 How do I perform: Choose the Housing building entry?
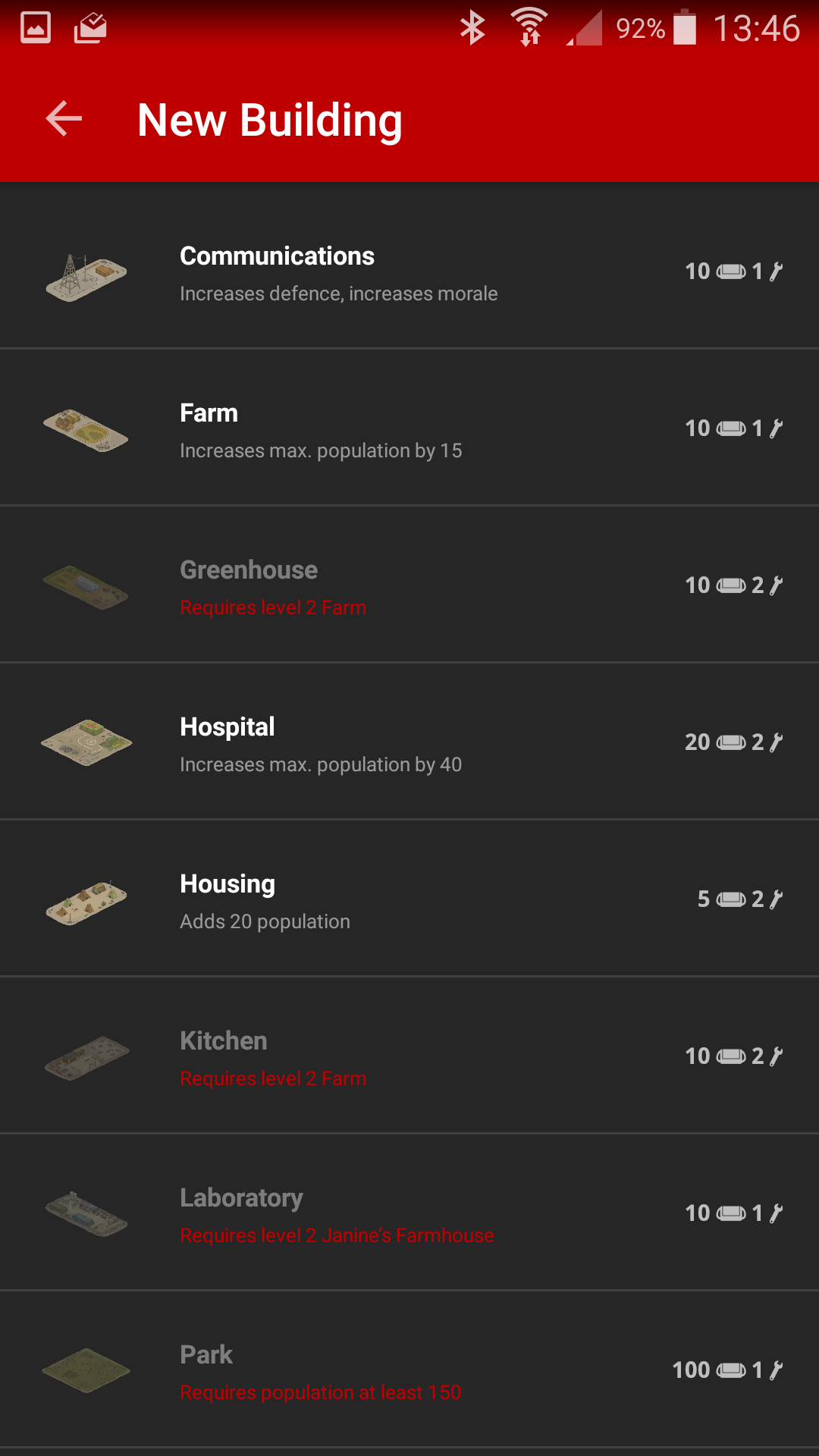(227, 884)
